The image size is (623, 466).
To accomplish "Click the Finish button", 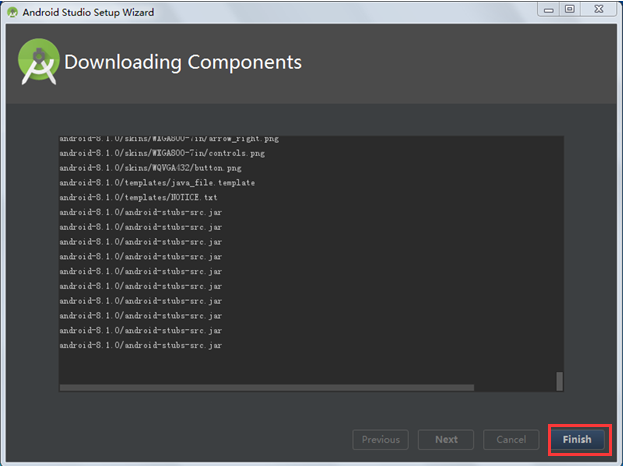I will point(577,439).
